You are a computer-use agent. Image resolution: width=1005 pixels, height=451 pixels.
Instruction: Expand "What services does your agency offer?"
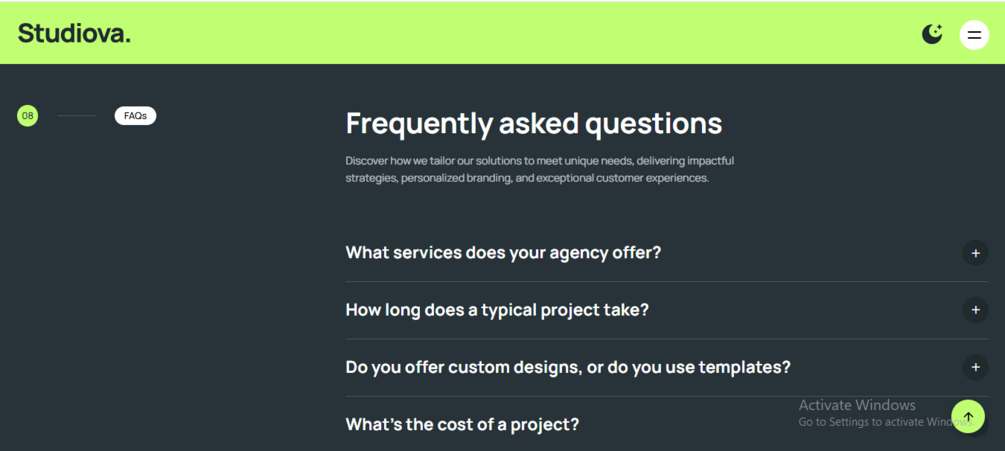[x=503, y=253]
